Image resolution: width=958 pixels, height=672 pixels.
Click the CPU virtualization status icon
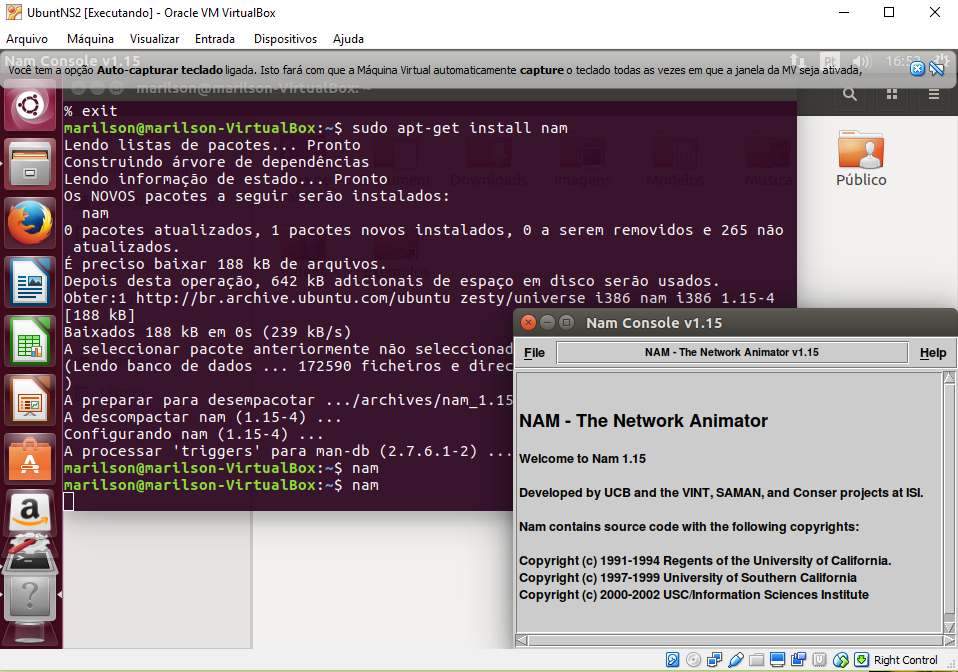click(819, 660)
